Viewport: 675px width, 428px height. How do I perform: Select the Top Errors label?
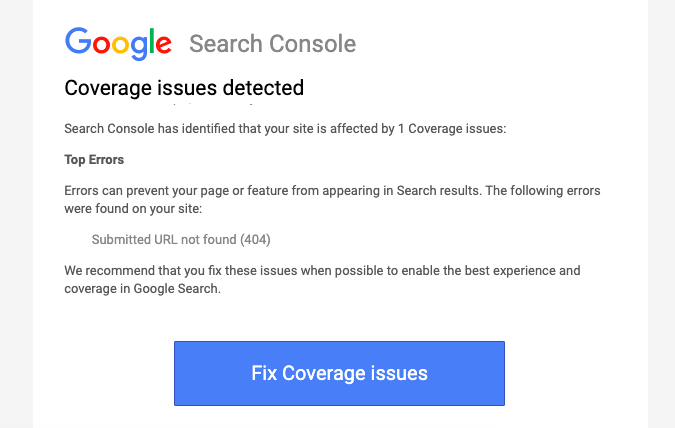(94, 159)
